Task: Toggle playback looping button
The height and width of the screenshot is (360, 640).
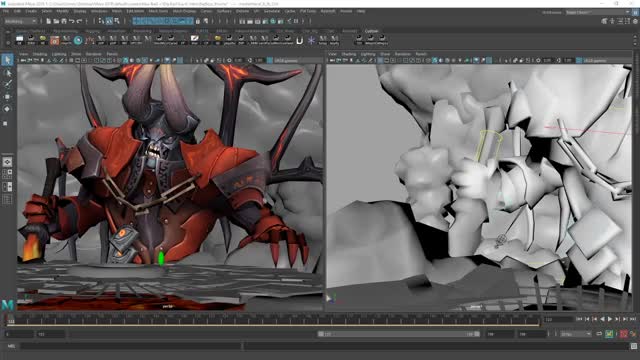Action: [x=599, y=334]
